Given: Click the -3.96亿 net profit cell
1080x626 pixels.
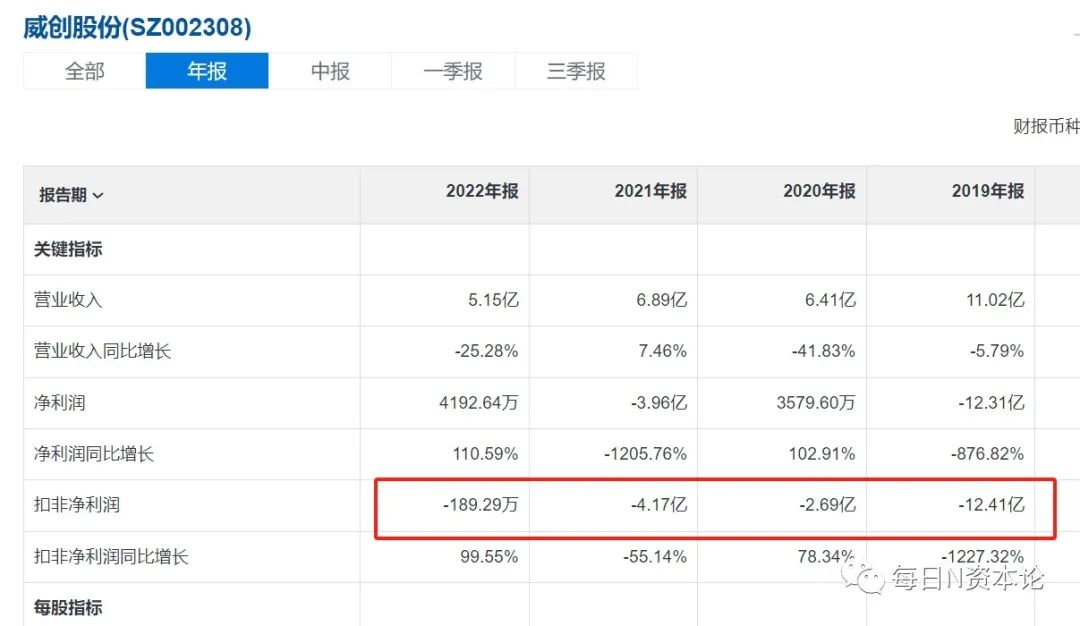Looking at the screenshot, I should 659,402.
